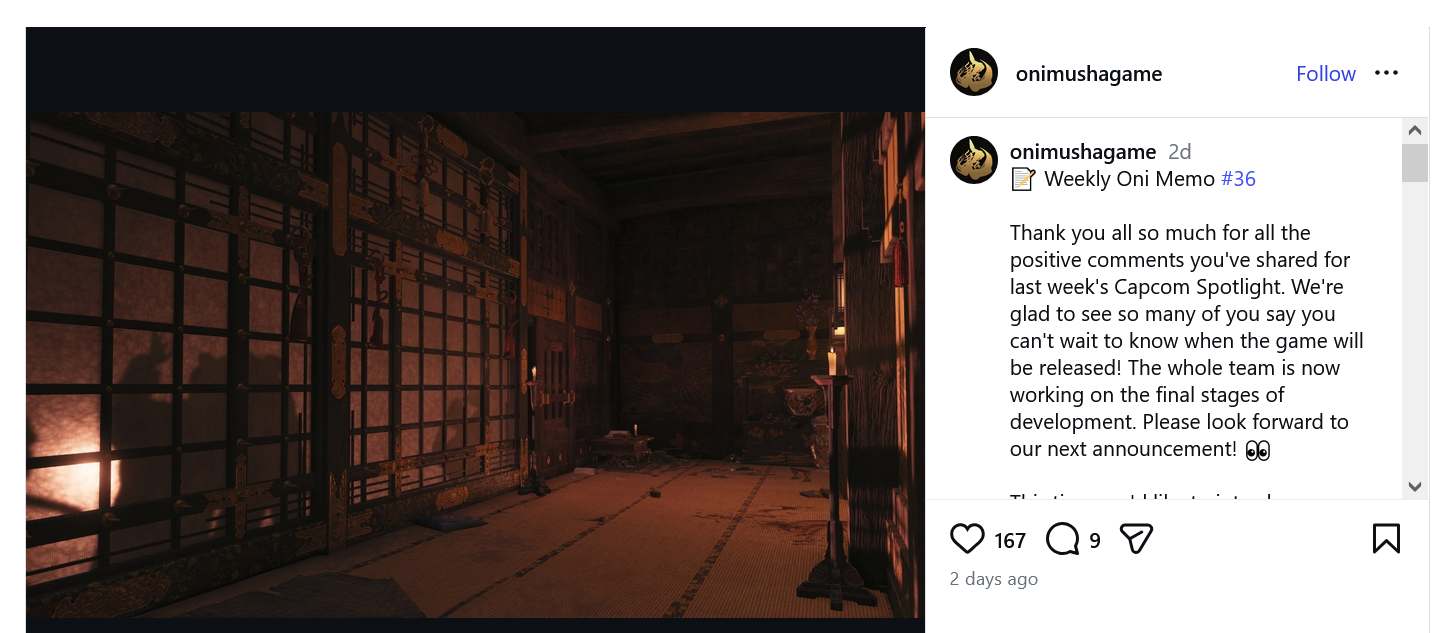The image size is (1437, 633).
Task: Click the 9 comments count
Action: (x=1095, y=541)
